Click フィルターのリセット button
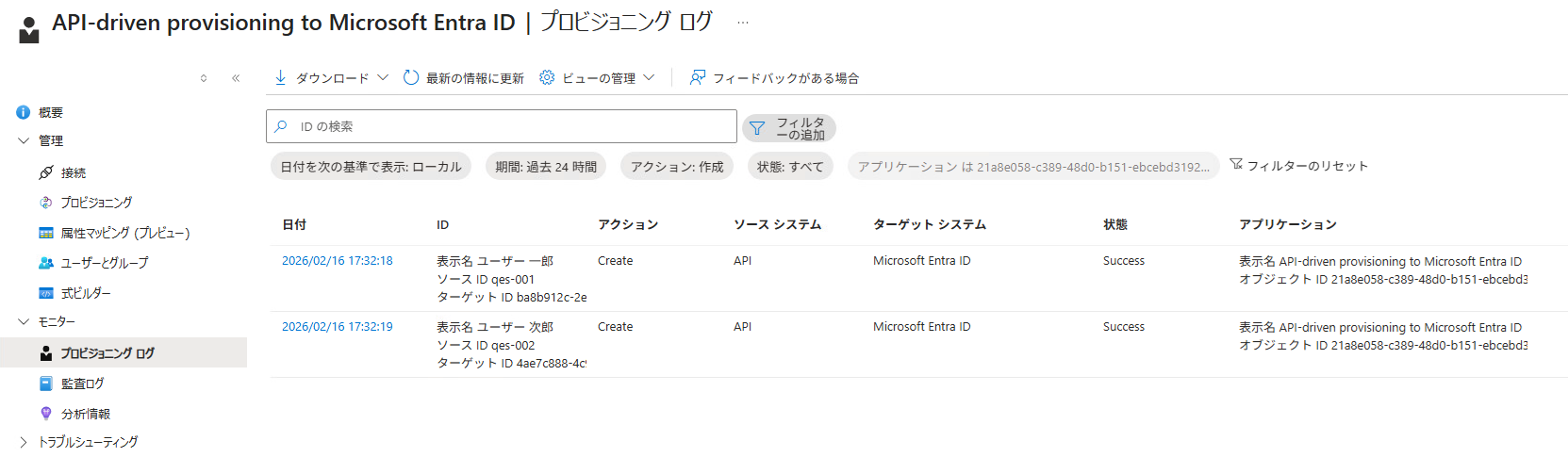 tap(1298, 166)
